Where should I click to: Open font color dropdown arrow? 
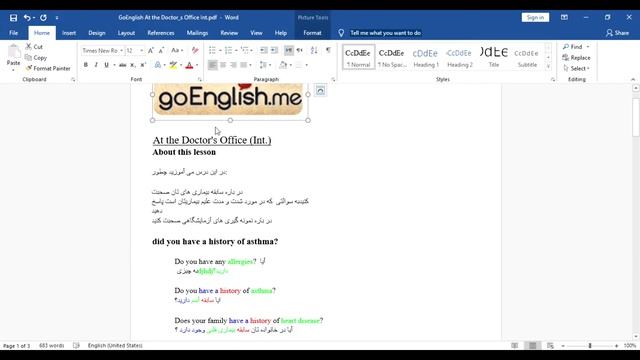pos(197,65)
